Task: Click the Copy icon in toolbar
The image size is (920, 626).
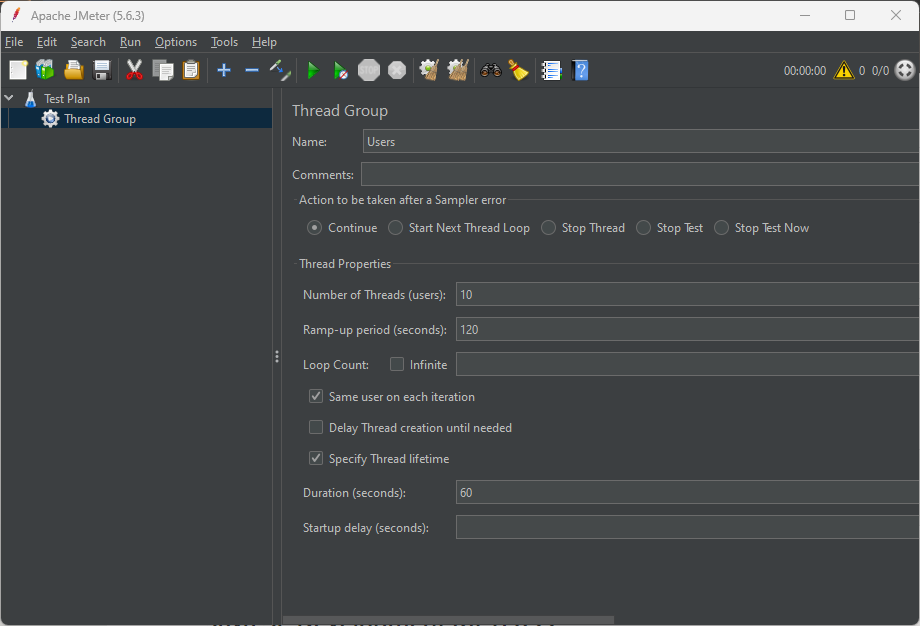Action: coord(163,70)
